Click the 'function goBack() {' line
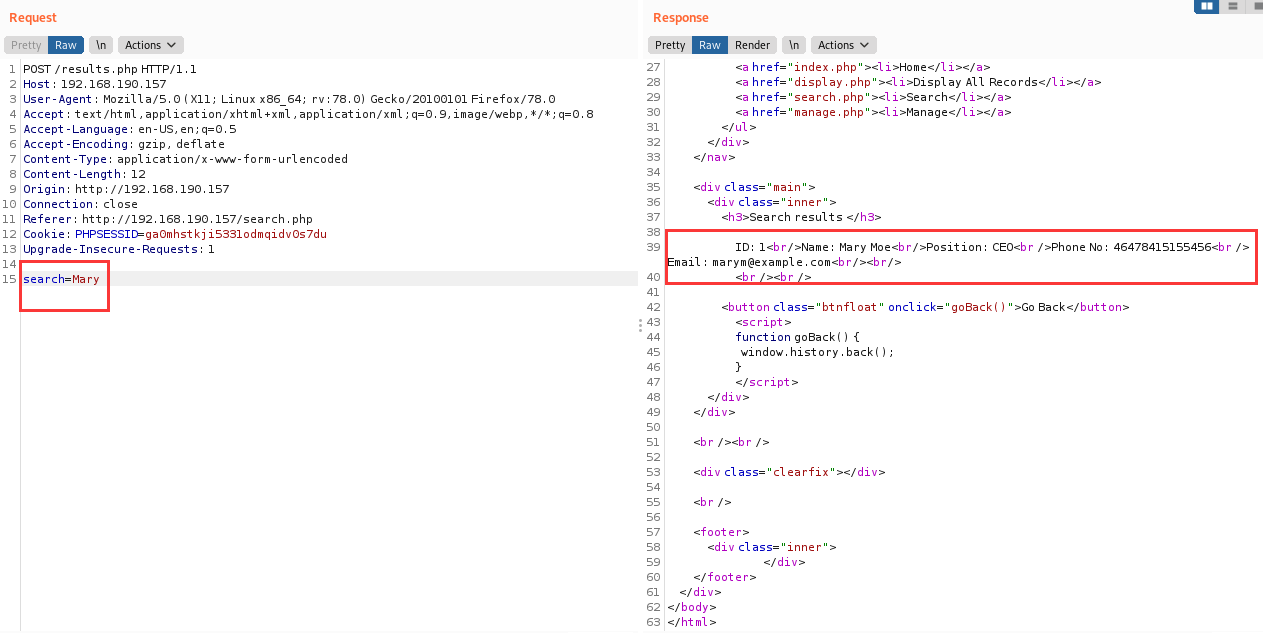This screenshot has width=1263, height=633. [x=797, y=337]
